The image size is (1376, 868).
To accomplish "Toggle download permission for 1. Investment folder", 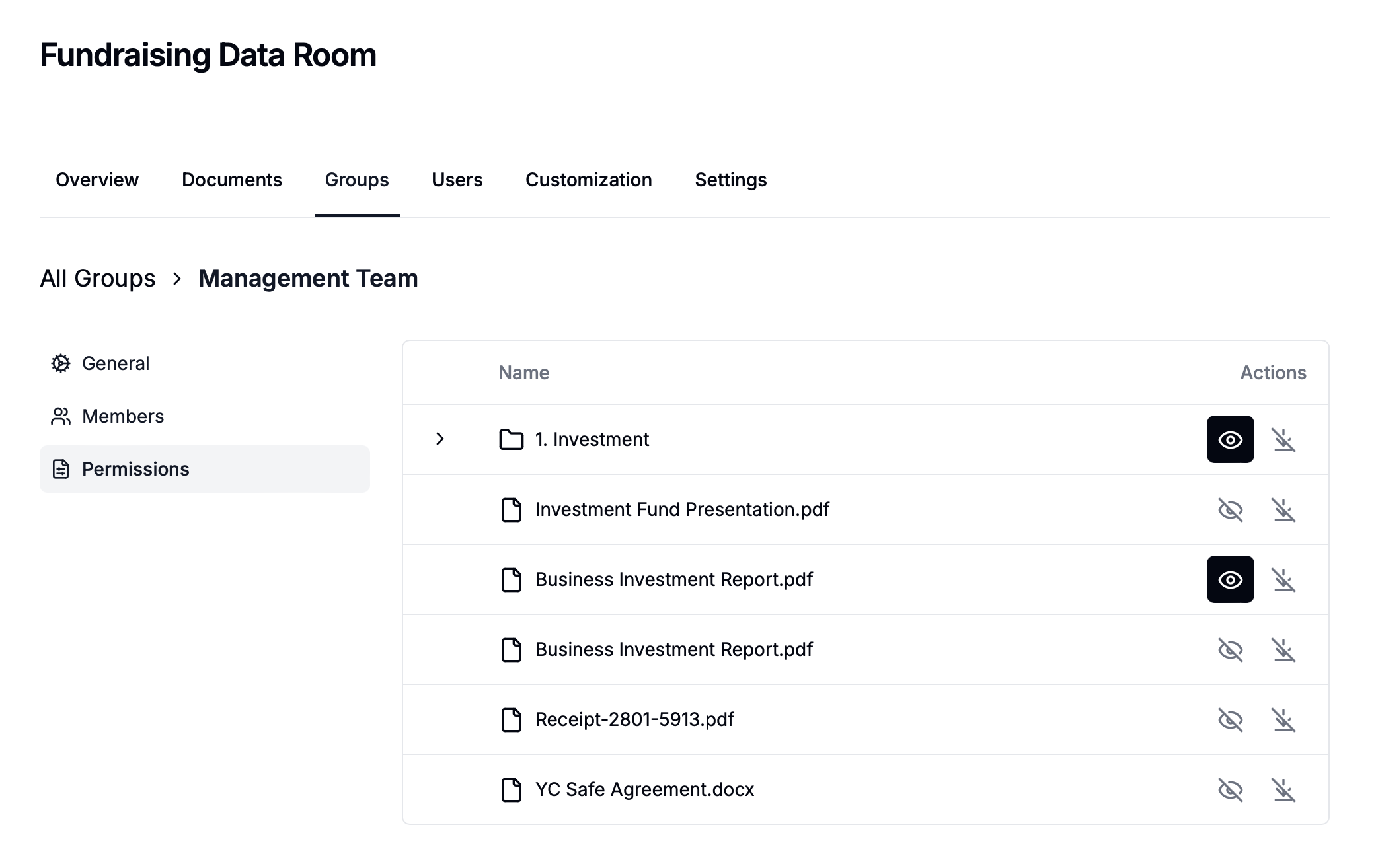I will pos(1283,439).
